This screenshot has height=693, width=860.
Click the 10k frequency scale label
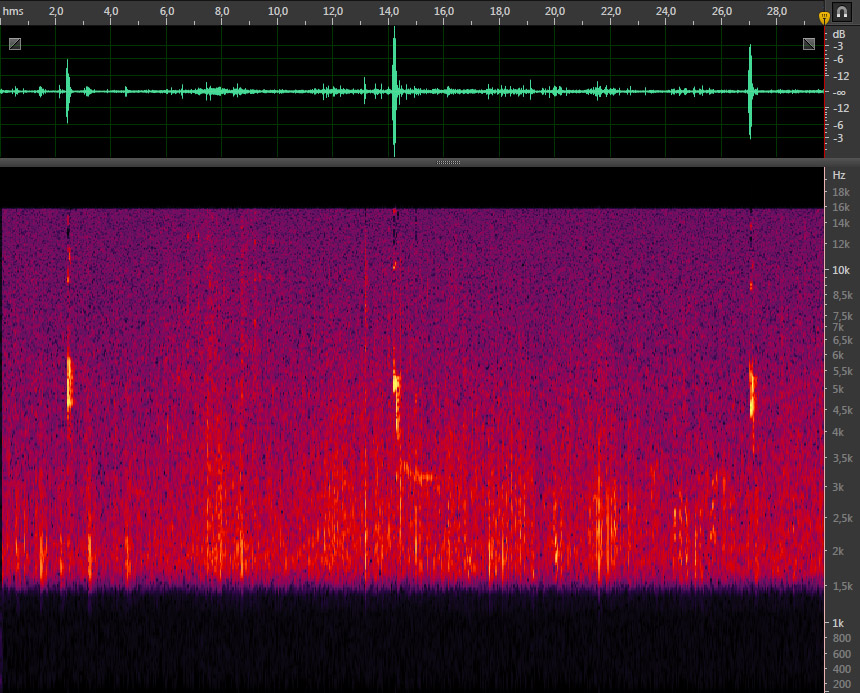pos(841,270)
